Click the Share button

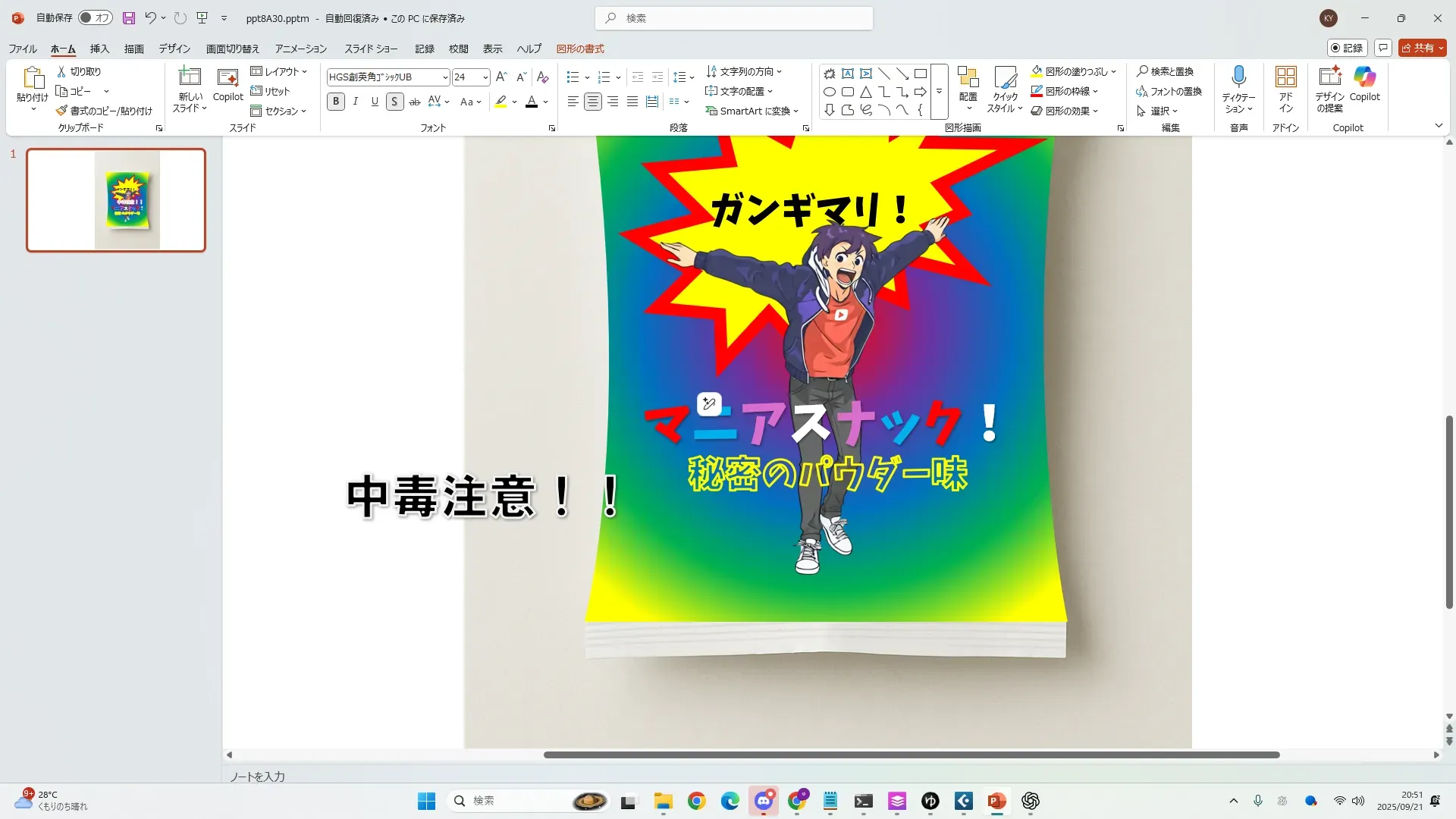(1422, 48)
